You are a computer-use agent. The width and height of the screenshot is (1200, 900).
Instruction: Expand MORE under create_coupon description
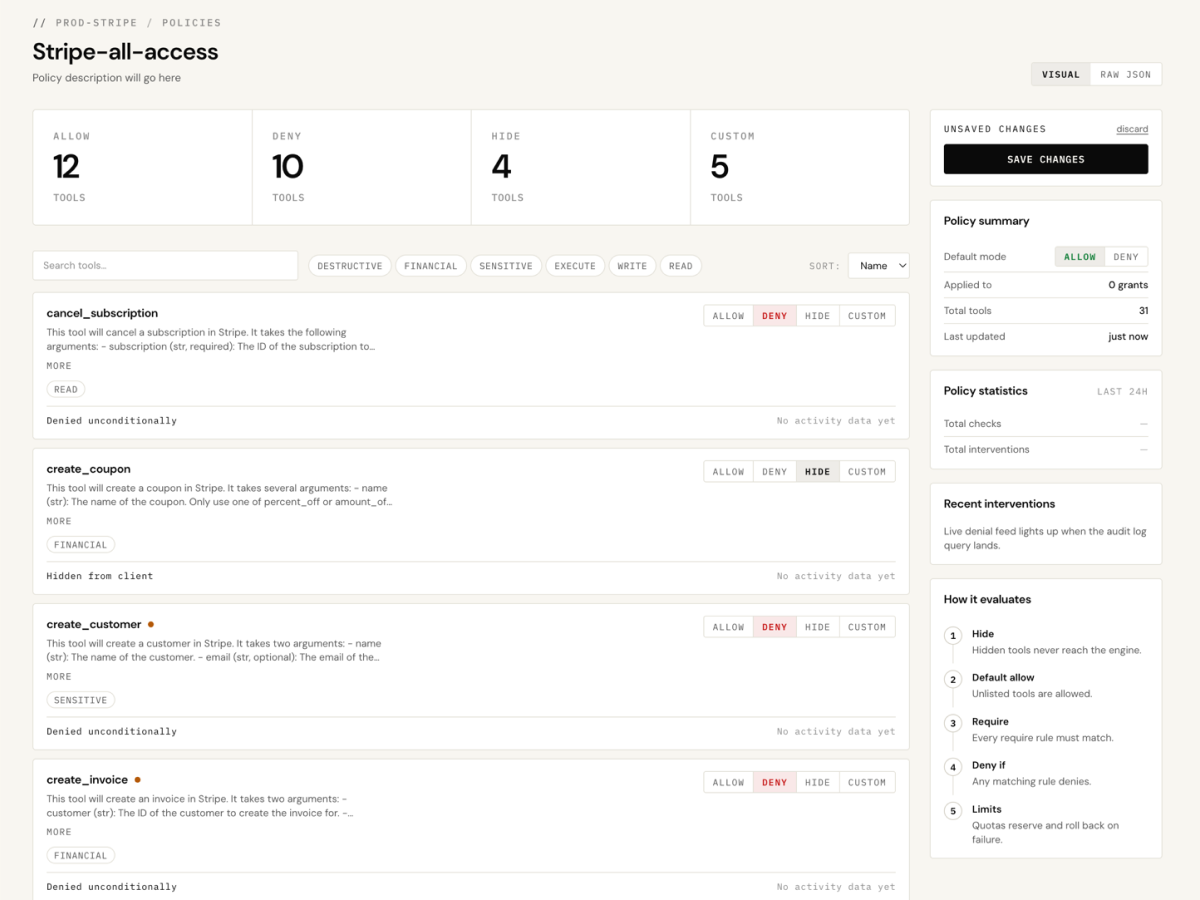coord(59,521)
